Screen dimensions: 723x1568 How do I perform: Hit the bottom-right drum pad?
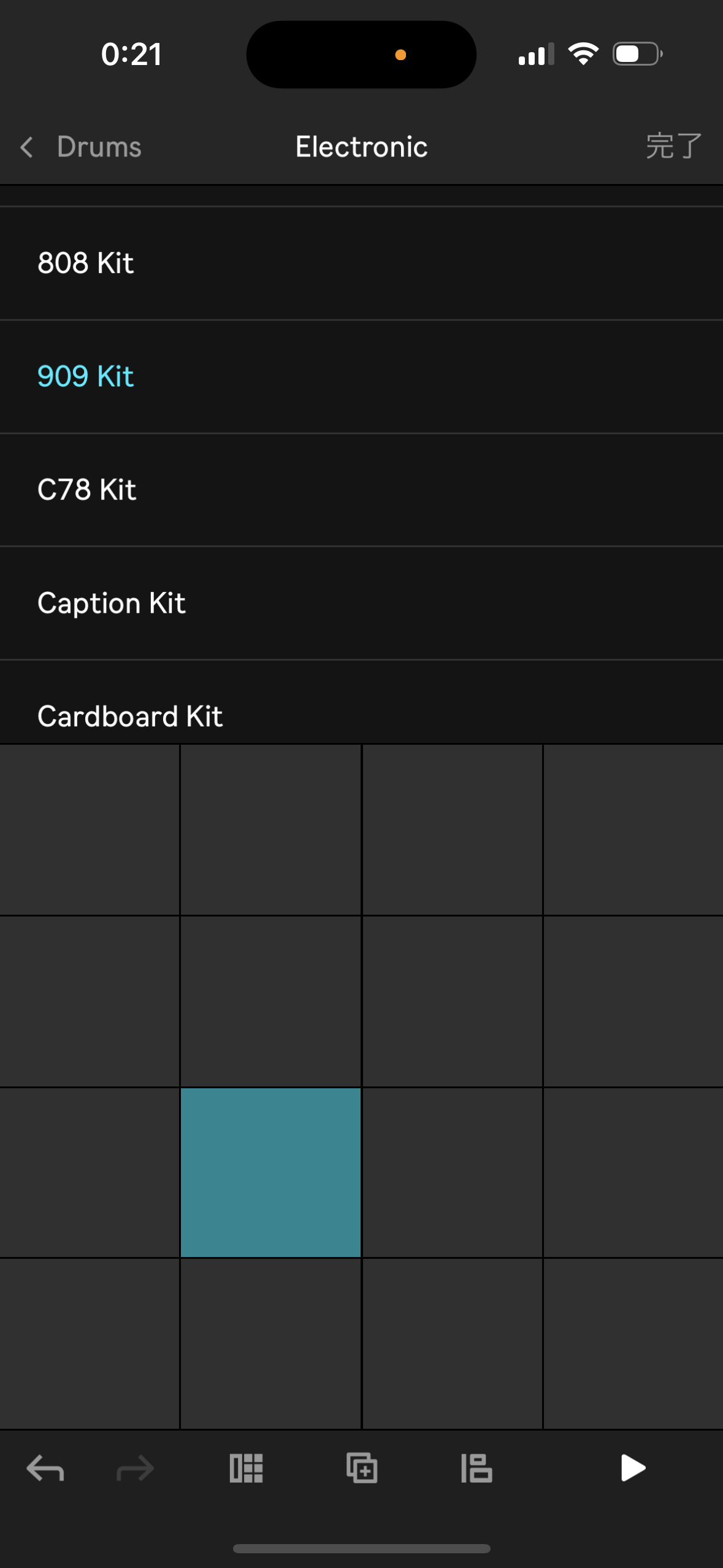[x=633, y=1343]
